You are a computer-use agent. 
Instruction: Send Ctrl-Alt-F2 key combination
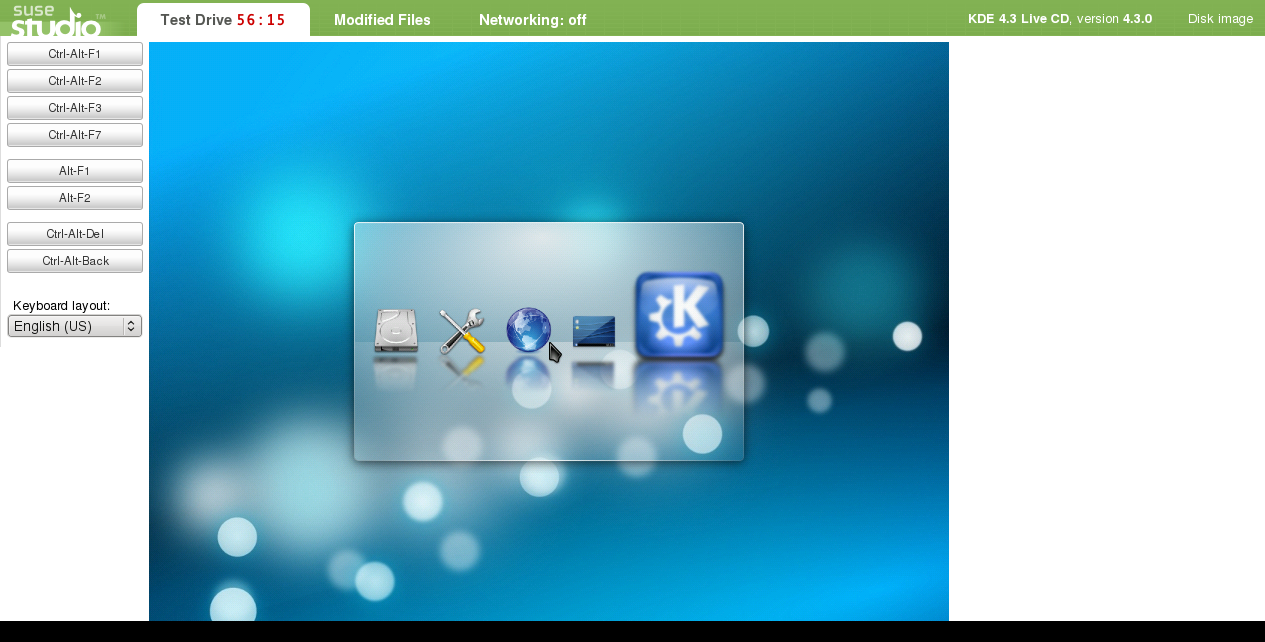click(x=75, y=81)
